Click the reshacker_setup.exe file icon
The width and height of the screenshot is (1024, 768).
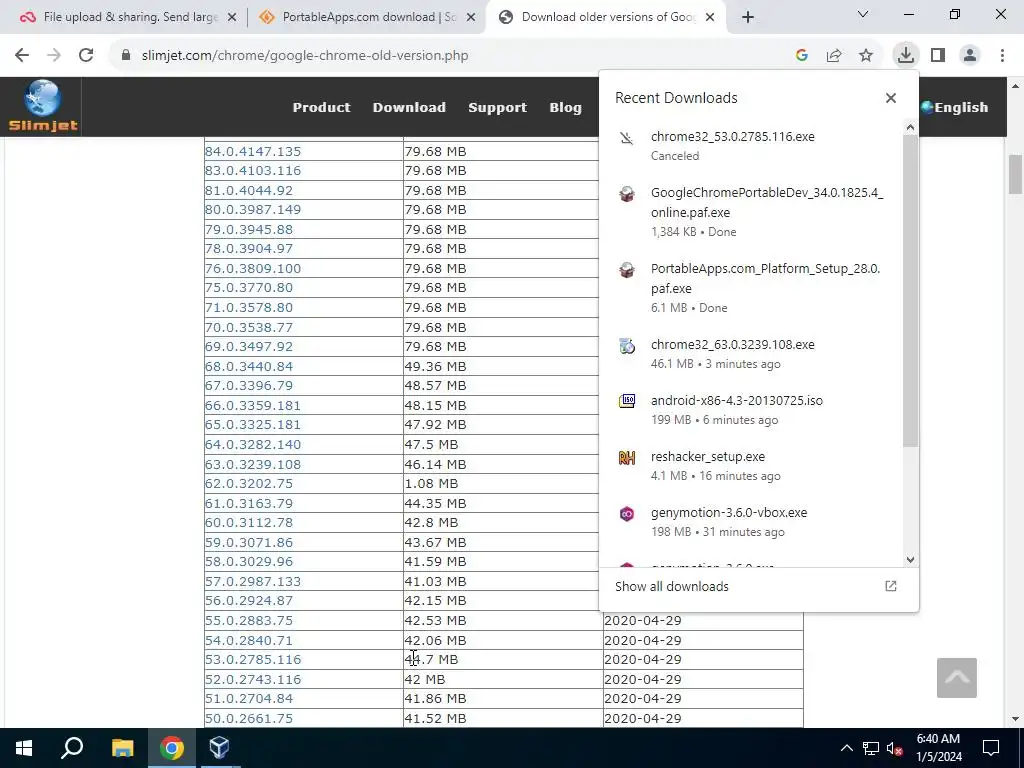point(627,458)
